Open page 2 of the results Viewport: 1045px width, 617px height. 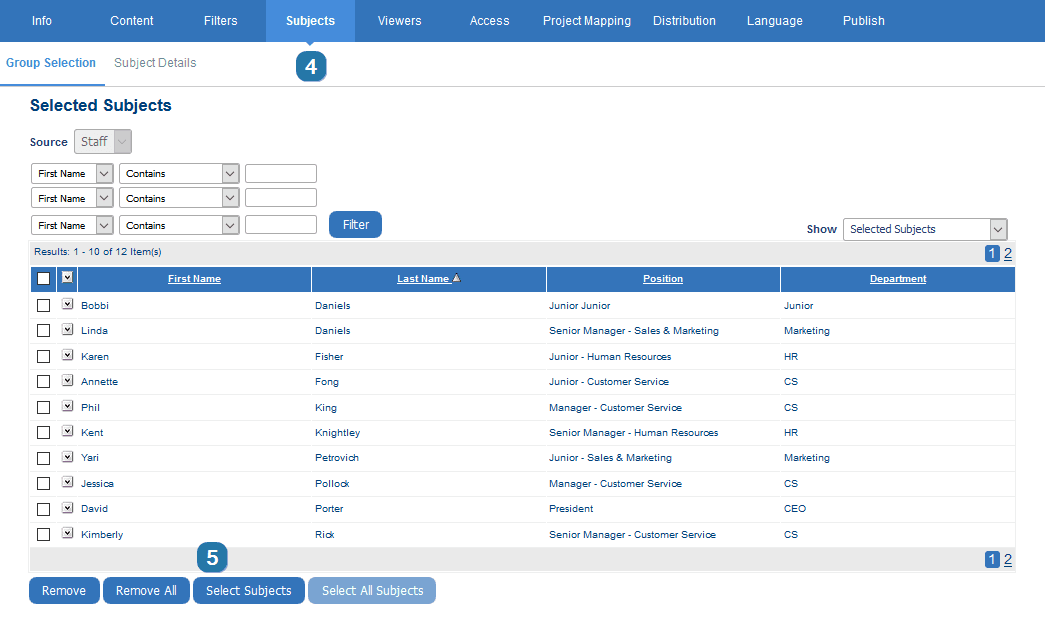(1006, 253)
